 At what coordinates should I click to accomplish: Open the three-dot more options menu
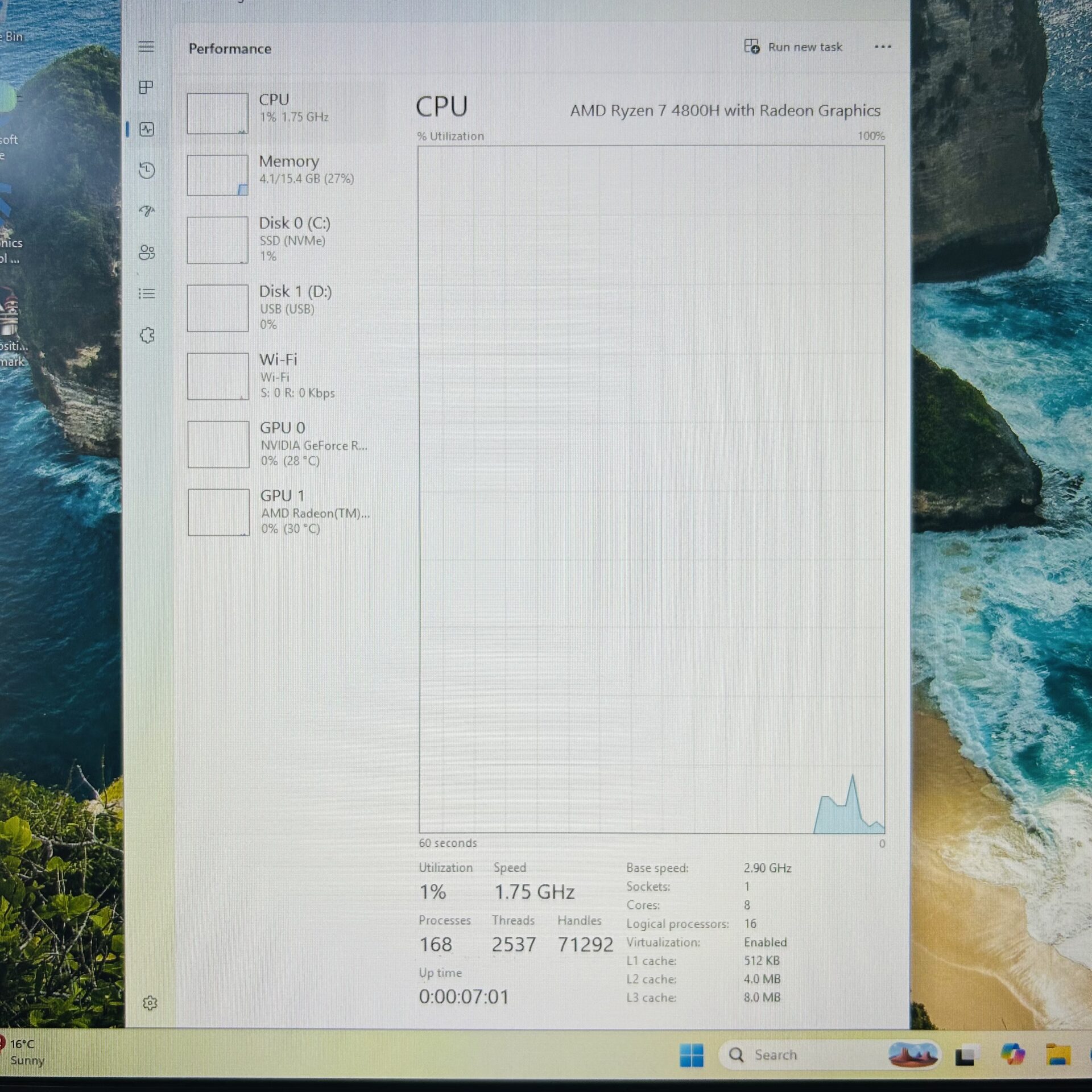pyautogui.click(x=882, y=47)
